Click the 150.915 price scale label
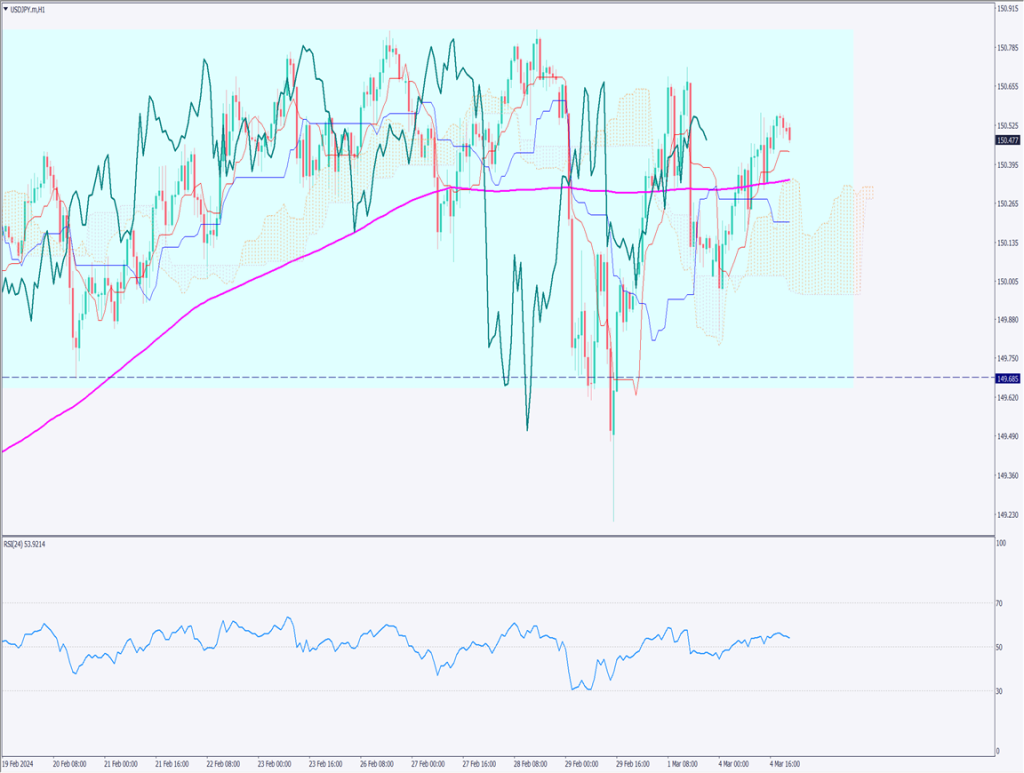This screenshot has height=773, width=1024. pyautogui.click(x=1008, y=9)
